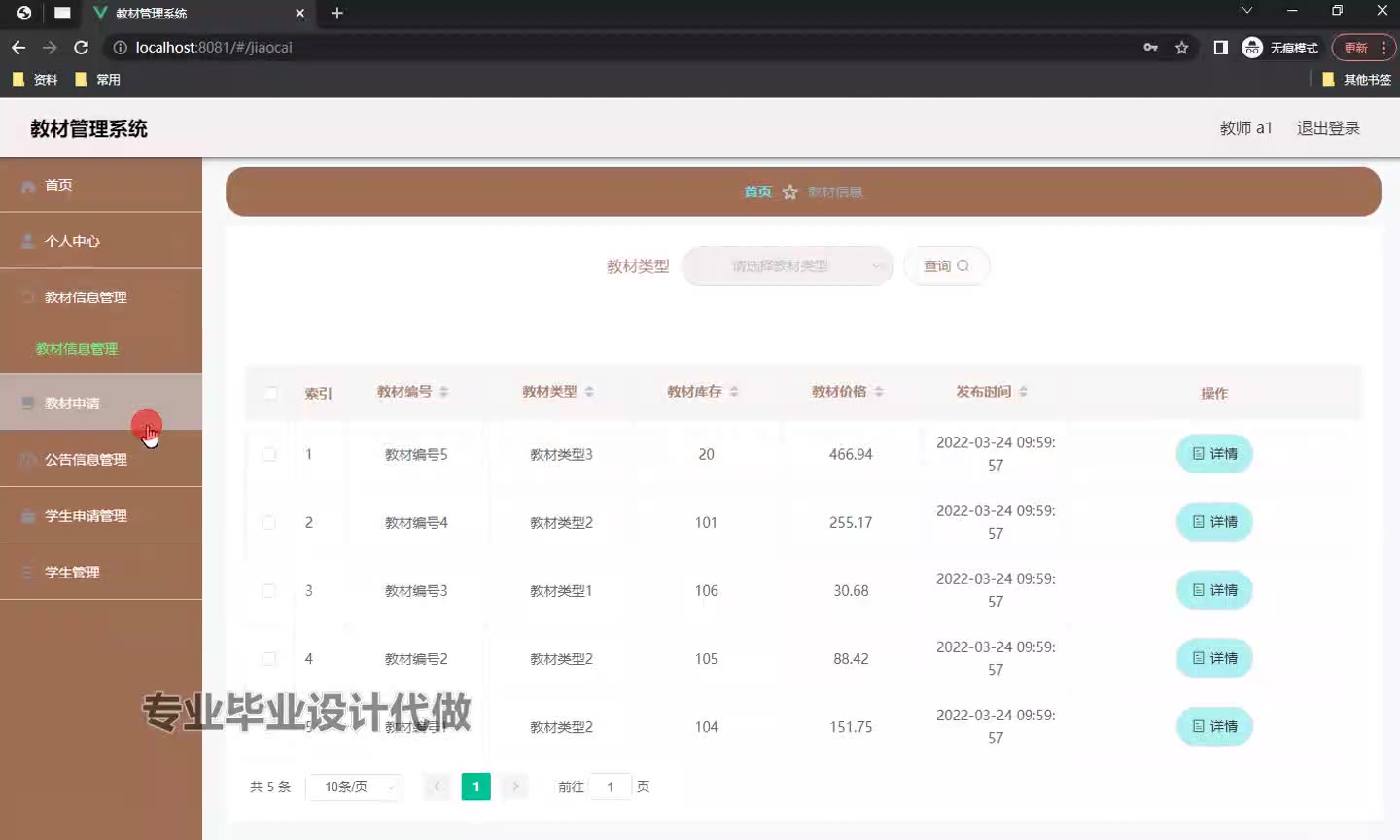
Task: Open 教材申请 in the sidebar
Action: [x=73, y=402]
